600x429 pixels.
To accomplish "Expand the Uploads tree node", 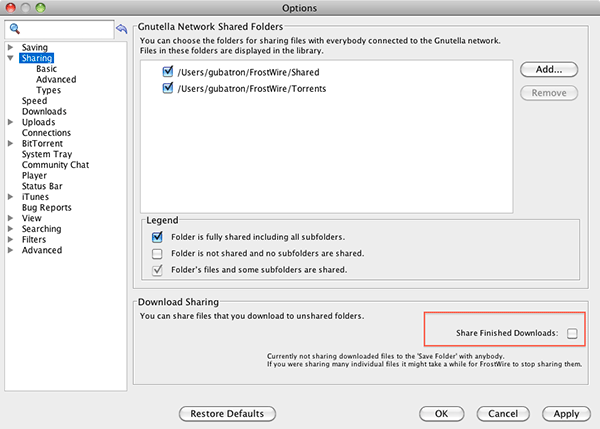I will pyautogui.click(x=11, y=122).
